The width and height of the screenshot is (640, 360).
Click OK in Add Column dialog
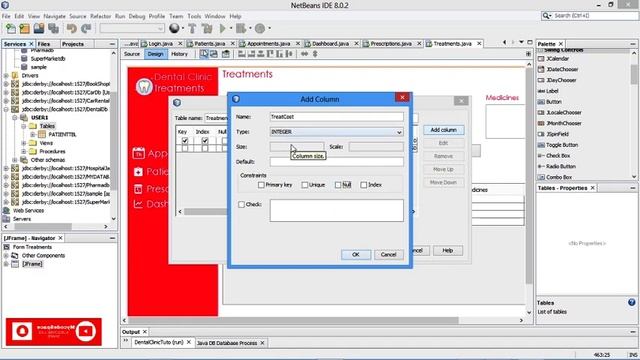(356, 255)
